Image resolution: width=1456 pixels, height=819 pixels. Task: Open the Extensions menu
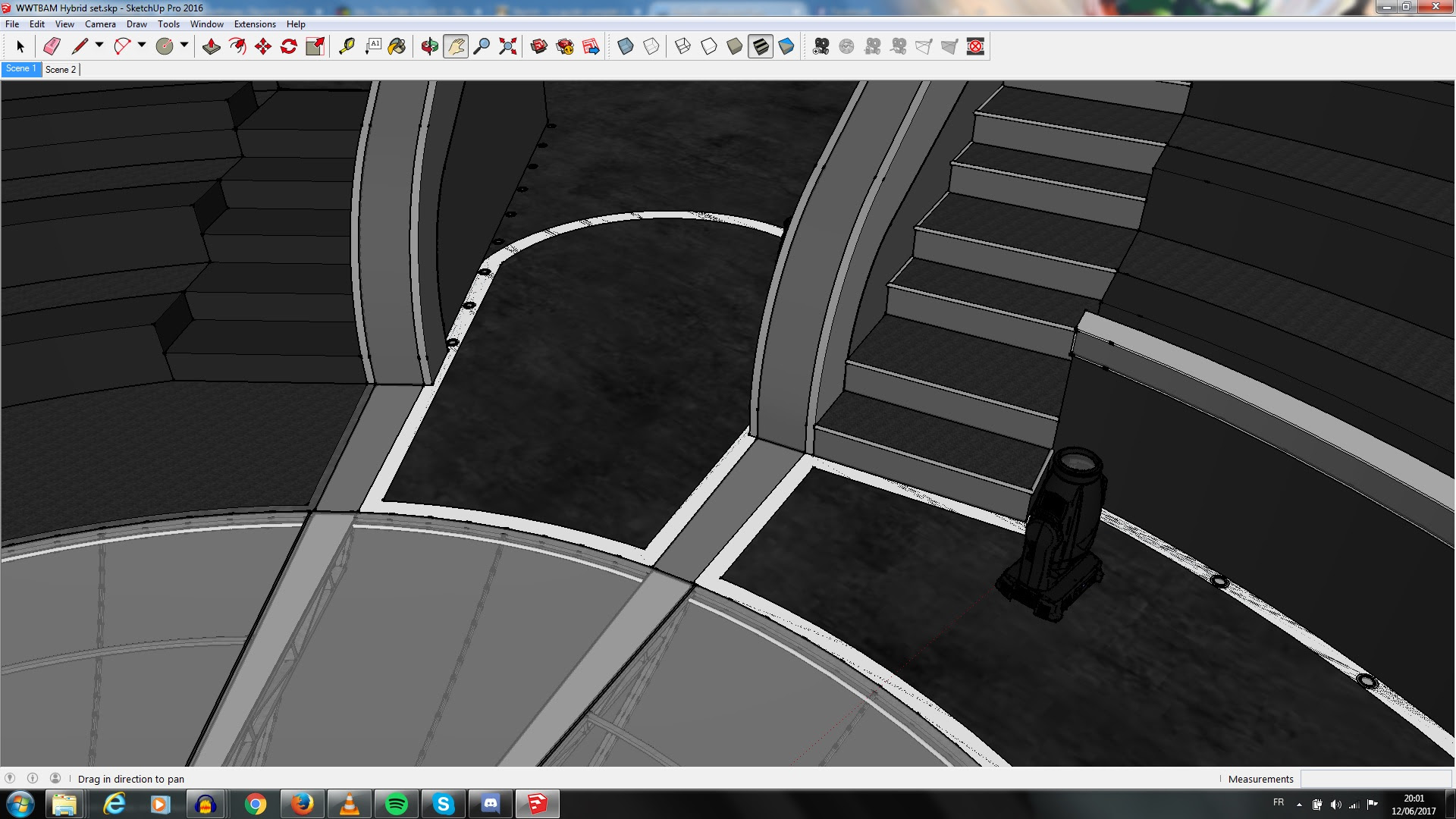[255, 24]
